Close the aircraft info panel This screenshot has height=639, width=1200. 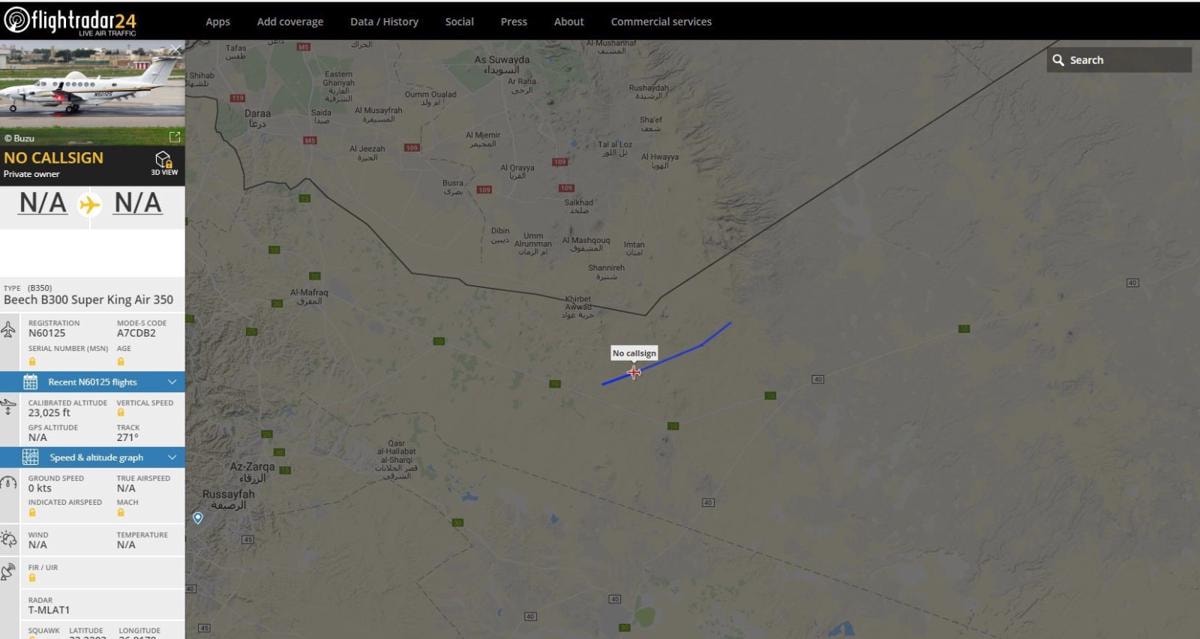tap(176, 49)
